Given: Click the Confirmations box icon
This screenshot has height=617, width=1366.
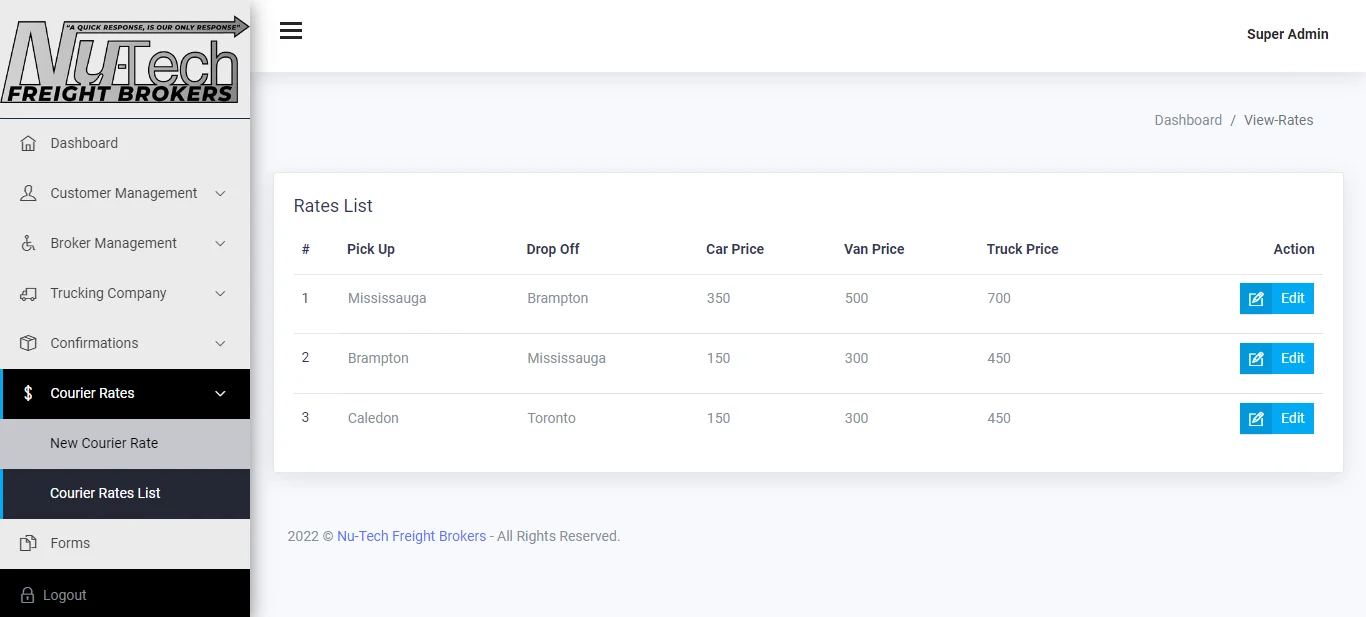Looking at the screenshot, I should click(28, 343).
